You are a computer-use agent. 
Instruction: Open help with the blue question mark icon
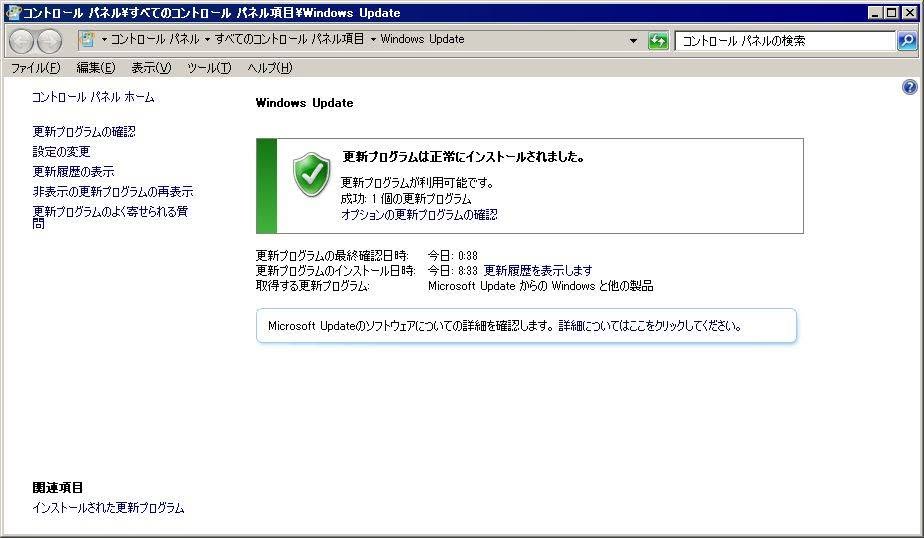click(909, 87)
